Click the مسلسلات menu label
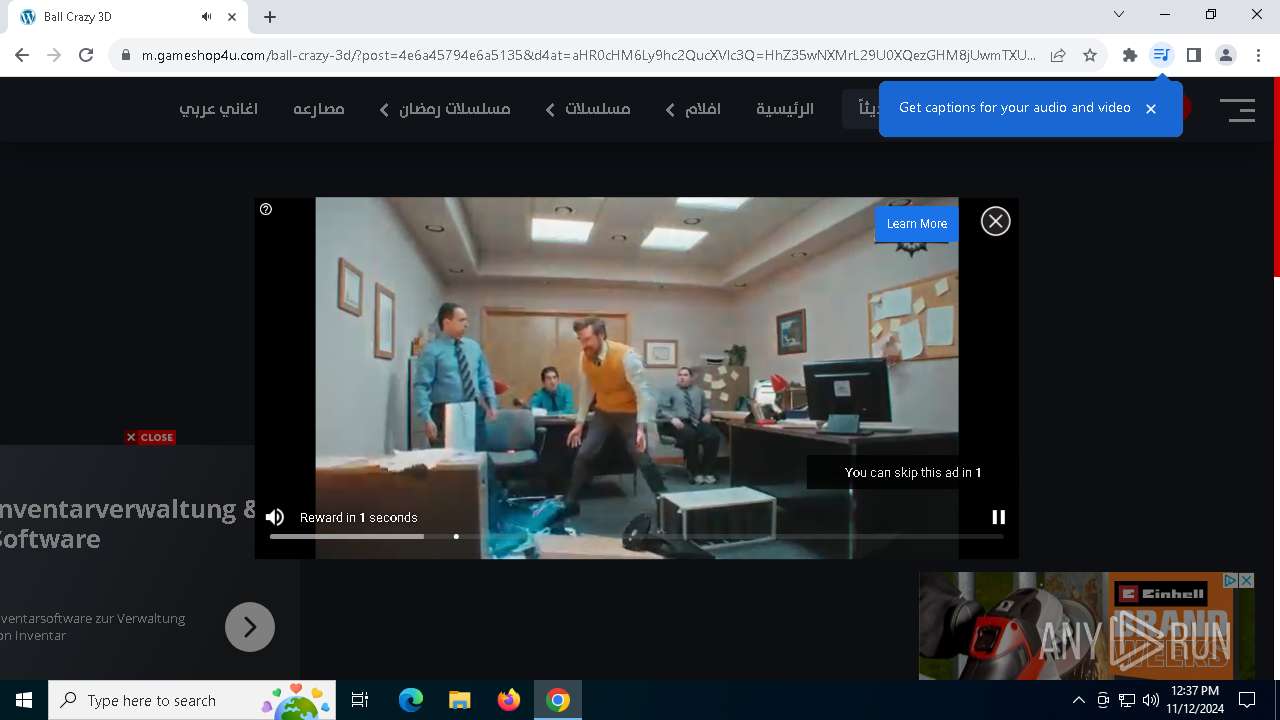 (x=598, y=109)
